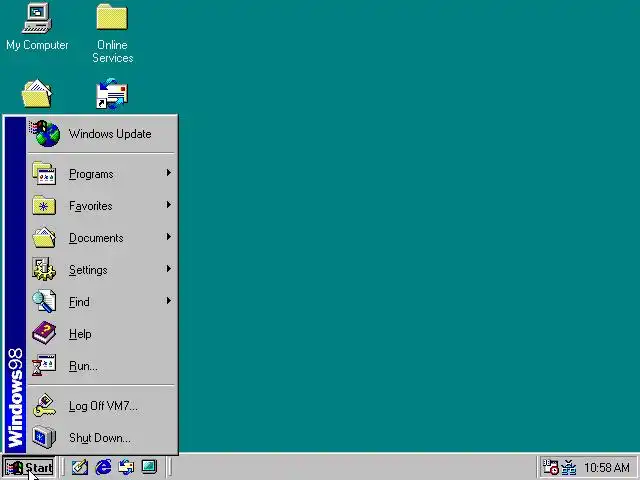Image resolution: width=640 pixels, height=480 pixels.
Task: Choose the Documents menu label
Action: [x=96, y=238]
